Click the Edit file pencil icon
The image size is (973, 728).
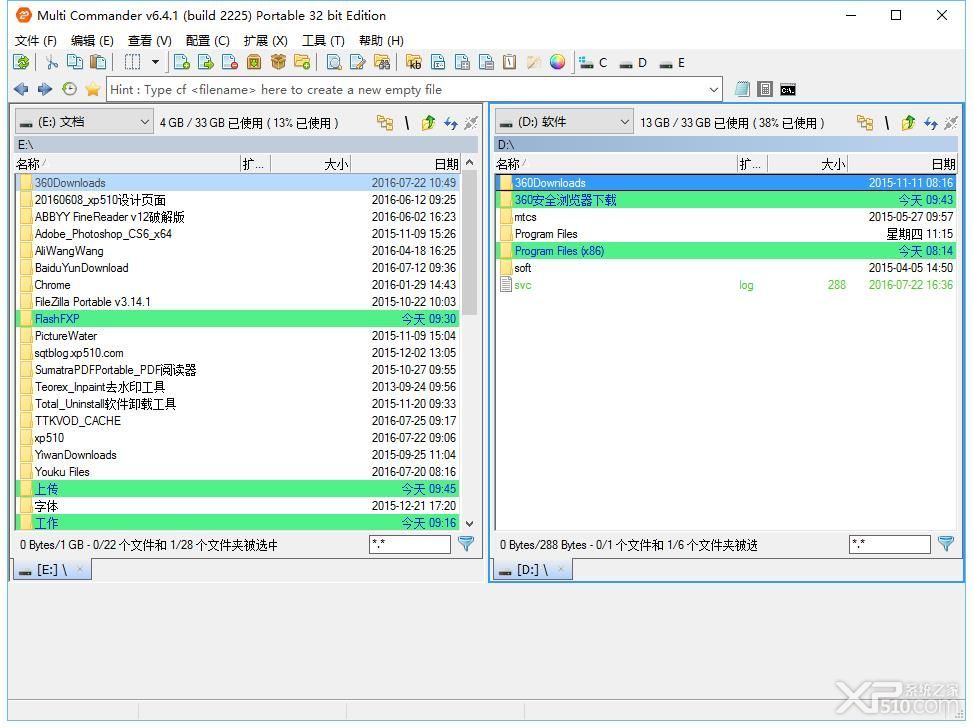tap(358, 62)
